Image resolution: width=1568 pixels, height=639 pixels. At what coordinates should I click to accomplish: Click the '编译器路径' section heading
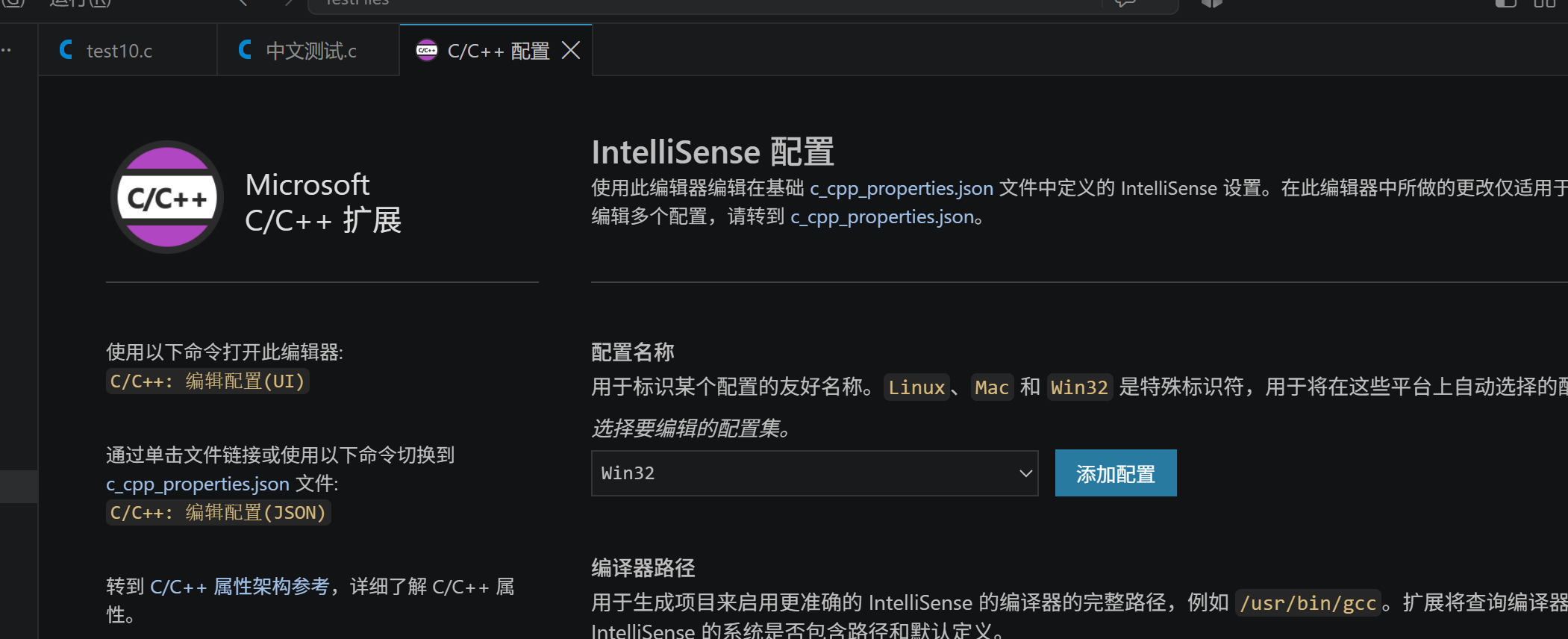click(643, 568)
